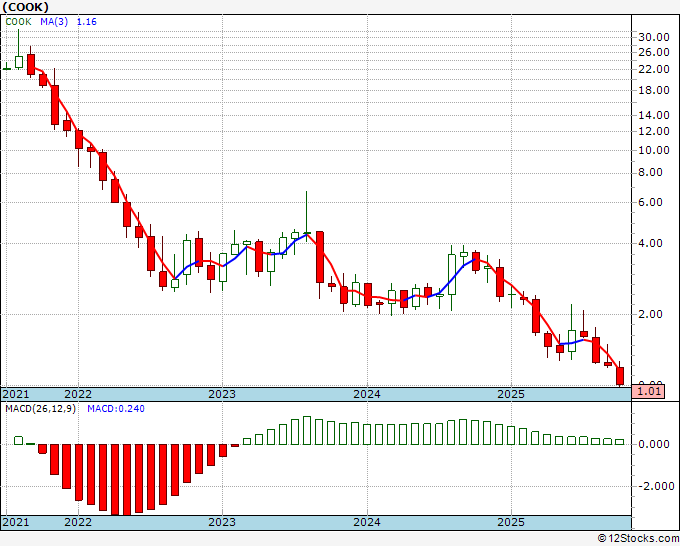Click the 8.00 price axis label
Image resolution: width=680 pixels, height=546 pixels.
pyautogui.click(x=650, y=173)
